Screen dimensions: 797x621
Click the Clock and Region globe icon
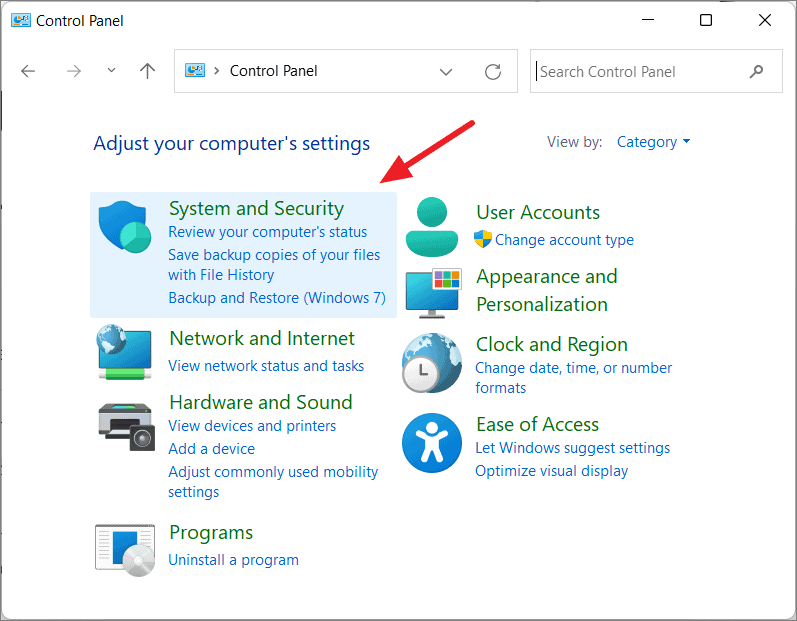point(432,363)
